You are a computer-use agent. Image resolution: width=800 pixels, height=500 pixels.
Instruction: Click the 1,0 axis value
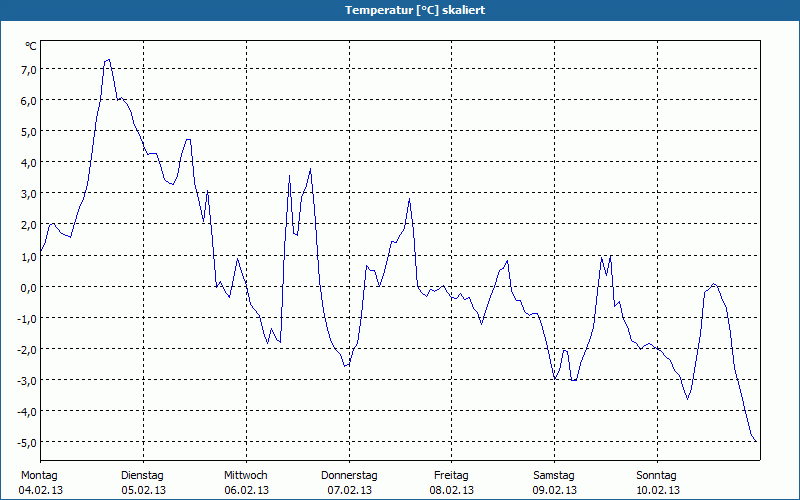[x=29, y=257]
